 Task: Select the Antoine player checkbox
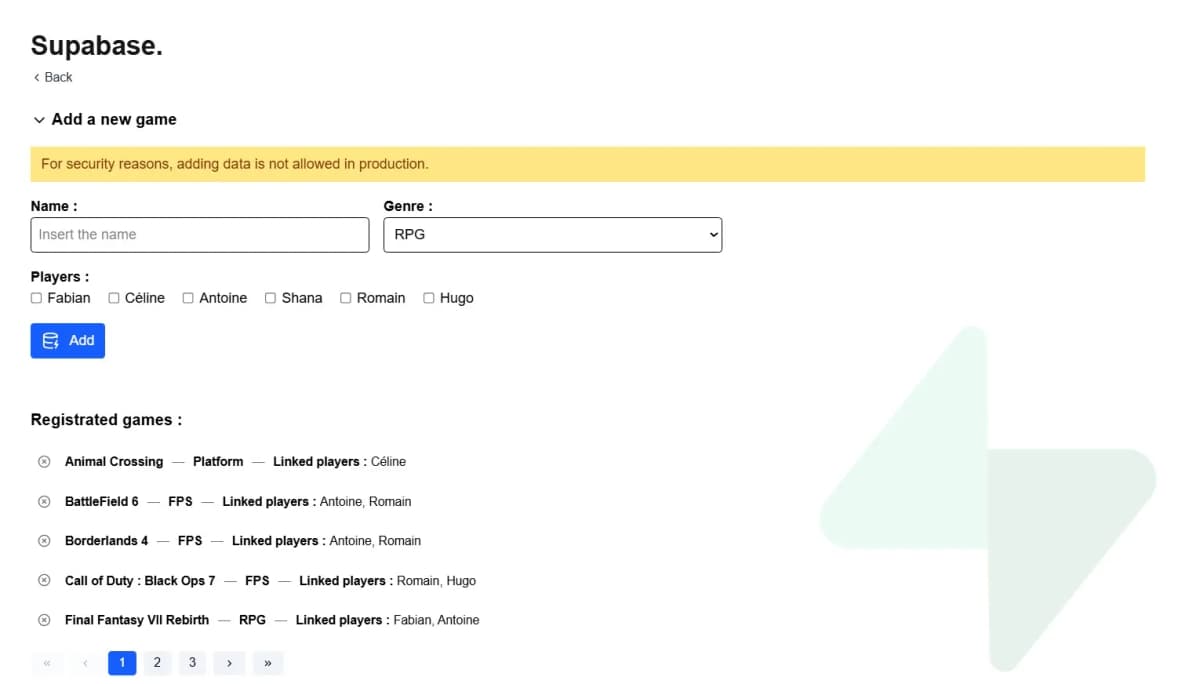pos(188,298)
